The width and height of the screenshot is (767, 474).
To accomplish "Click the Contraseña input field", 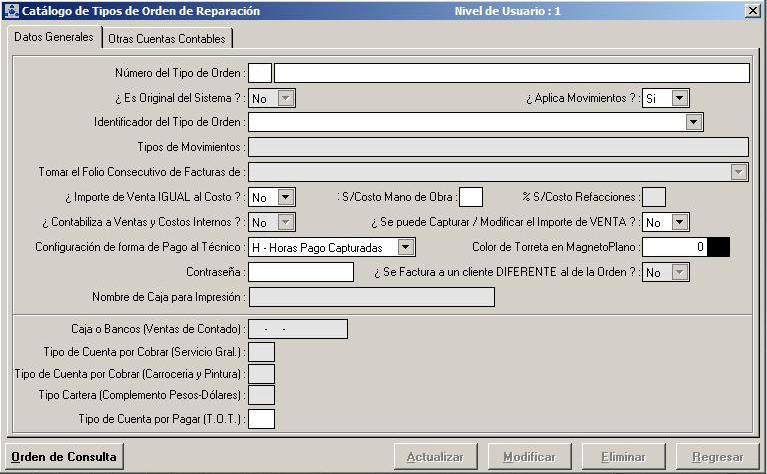I will pos(301,272).
